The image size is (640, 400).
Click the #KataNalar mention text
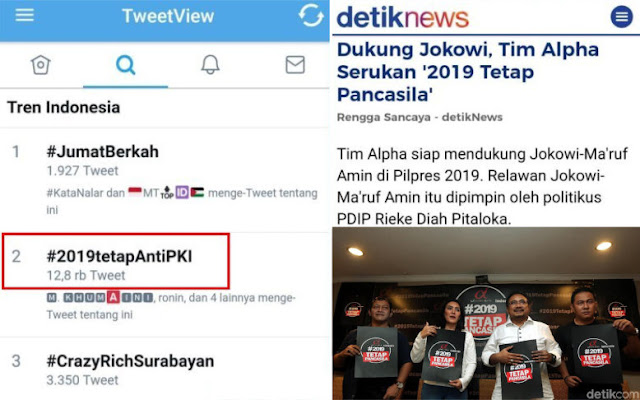pyautogui.click(x=75, y=193)
